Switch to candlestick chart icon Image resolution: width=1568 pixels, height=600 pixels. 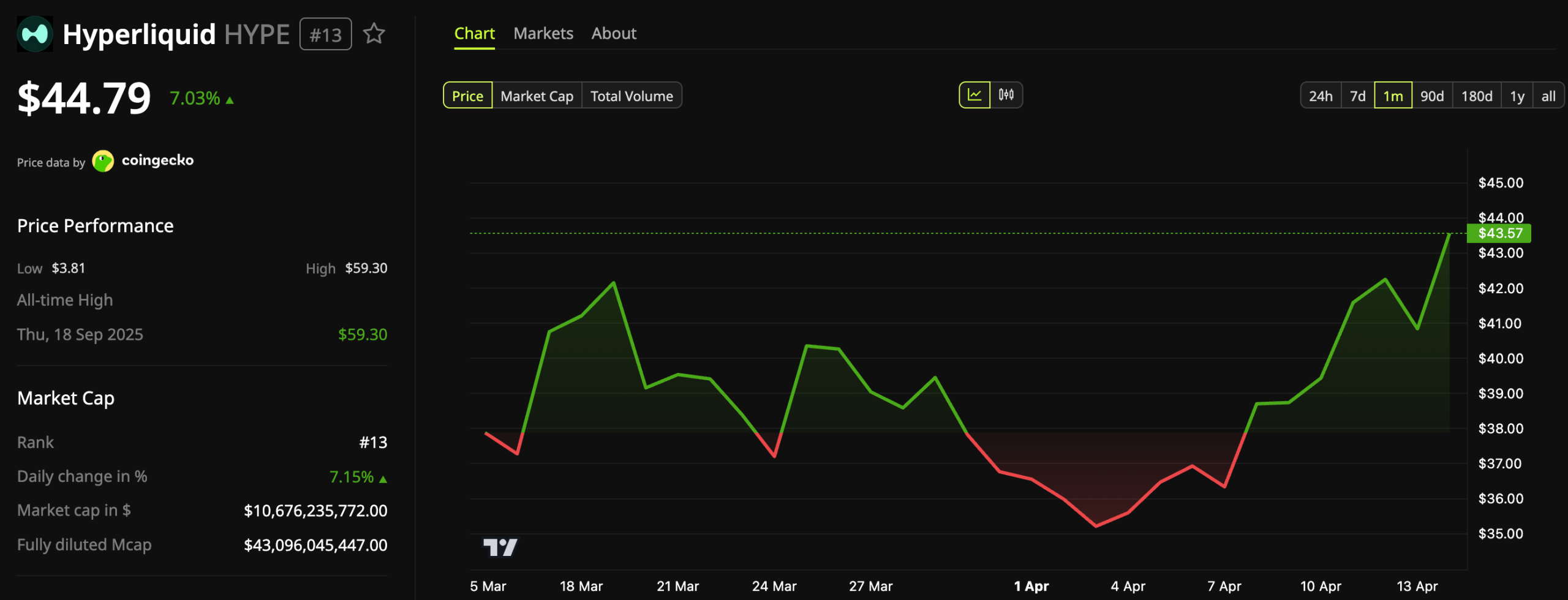point(1007,95)
